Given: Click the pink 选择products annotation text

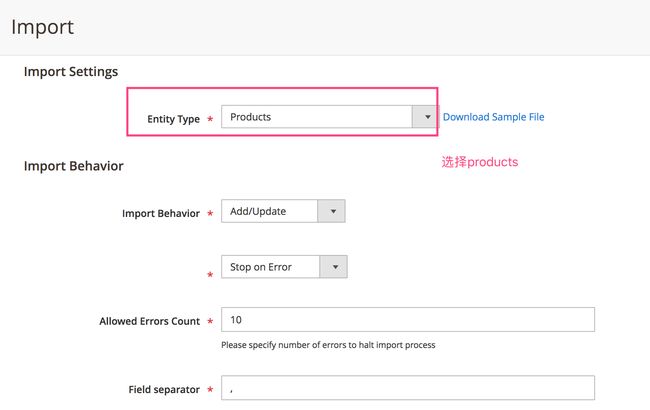Looking at the screenshot, I should [480, 162].
